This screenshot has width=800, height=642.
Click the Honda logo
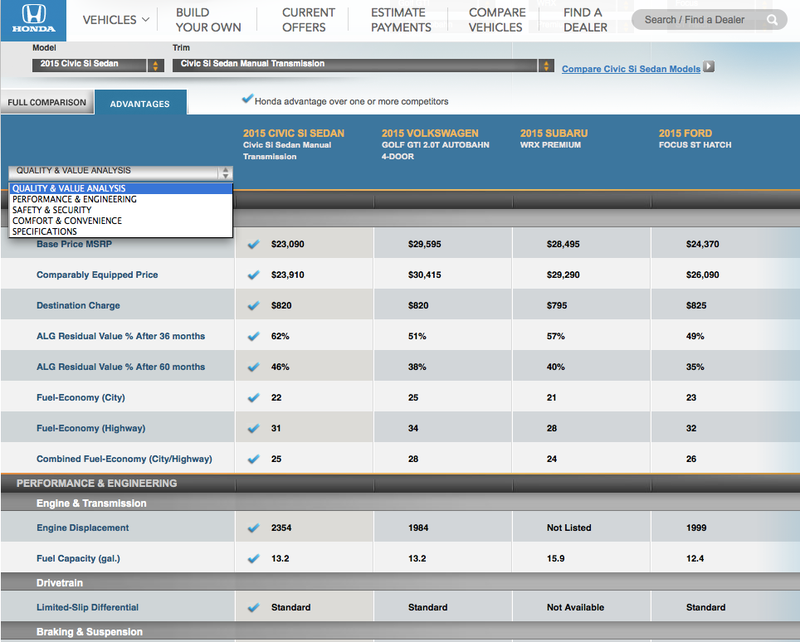(34, 20)
